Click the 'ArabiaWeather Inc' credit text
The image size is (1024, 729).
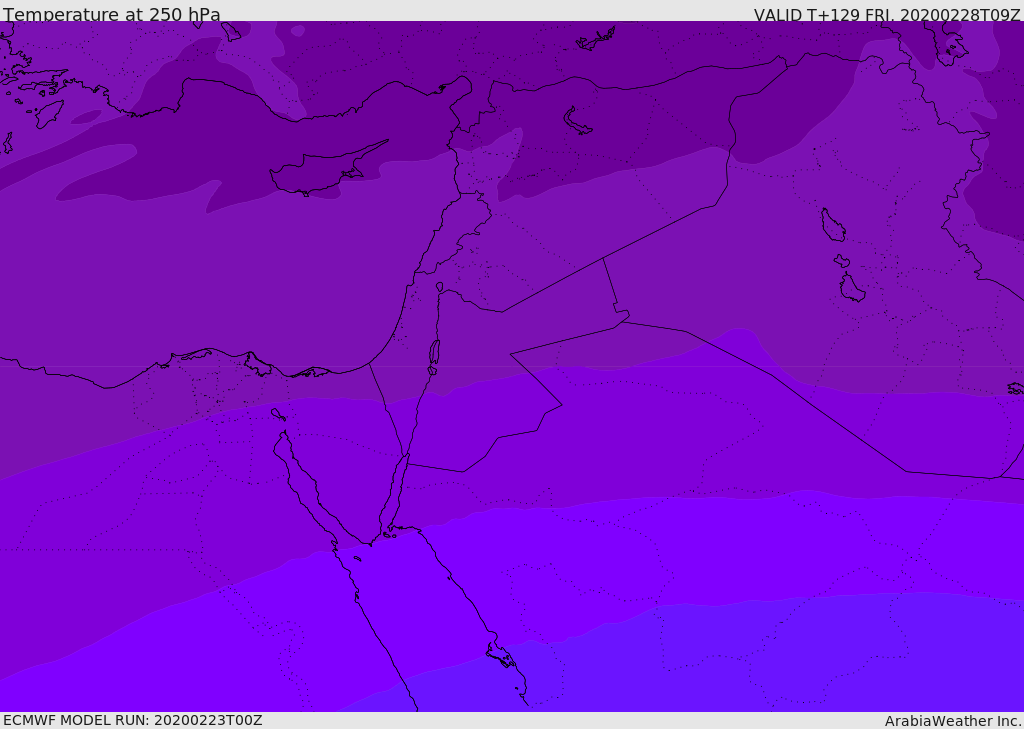(952, 721)
